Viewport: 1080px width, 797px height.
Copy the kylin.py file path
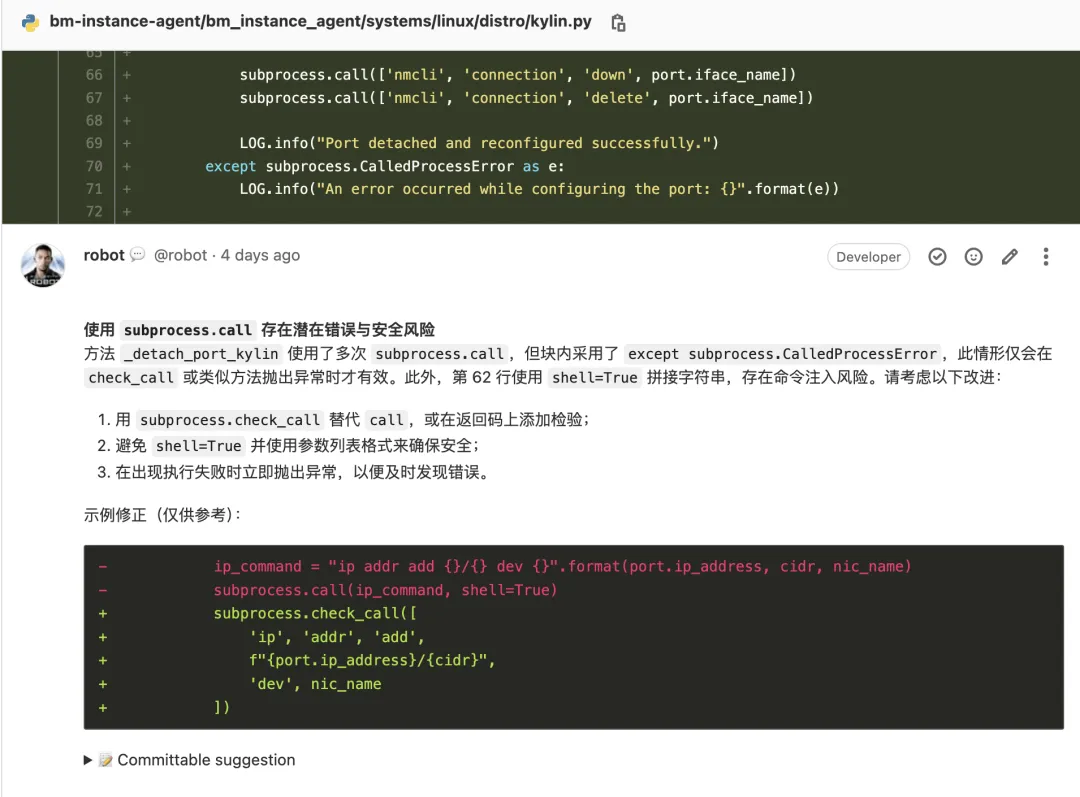click(x=619, y=23)
